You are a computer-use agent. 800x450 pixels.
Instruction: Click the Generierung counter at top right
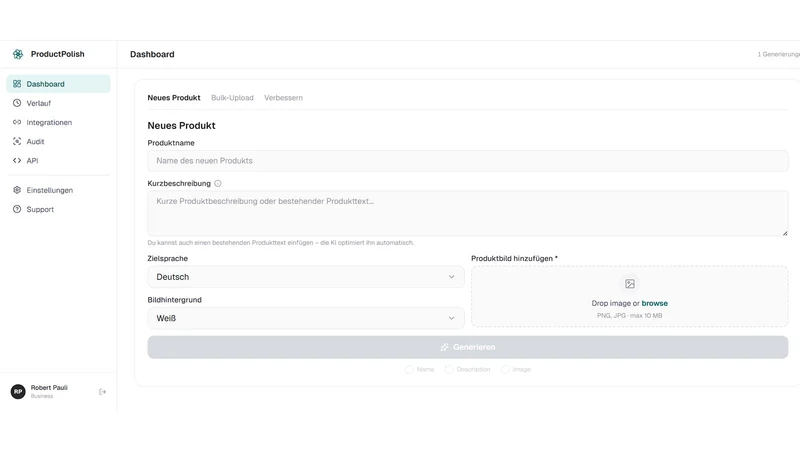click(x=779, y=54)
